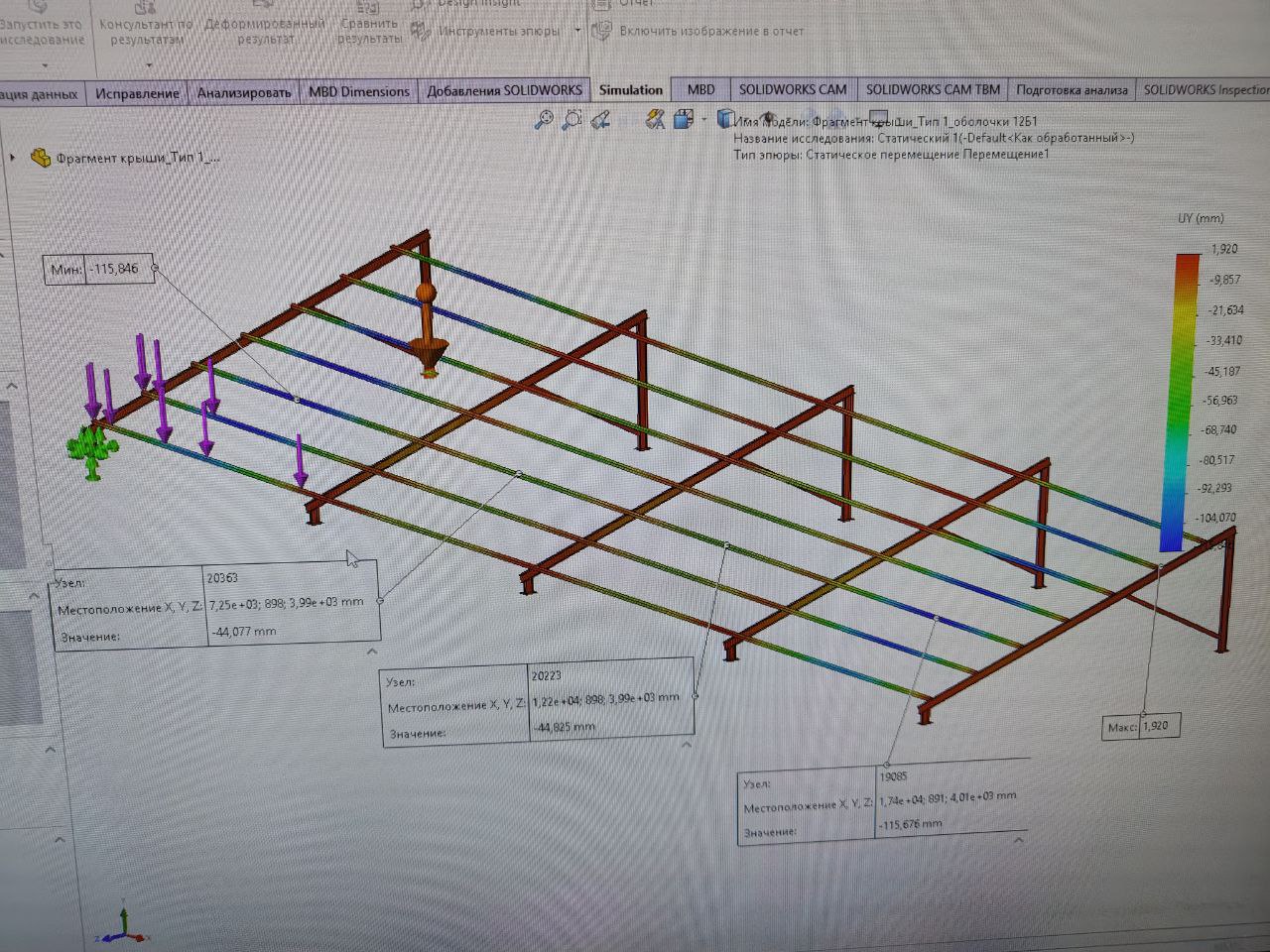This screenshot has width=1270, height=952.
Task: Open the Инструменты эпюры dropdown arrow
Action: 577,31
